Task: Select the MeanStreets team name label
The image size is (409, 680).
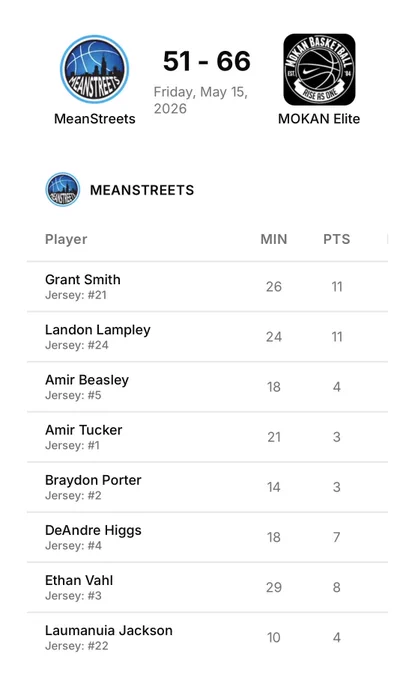Action: tap(95, 118)
